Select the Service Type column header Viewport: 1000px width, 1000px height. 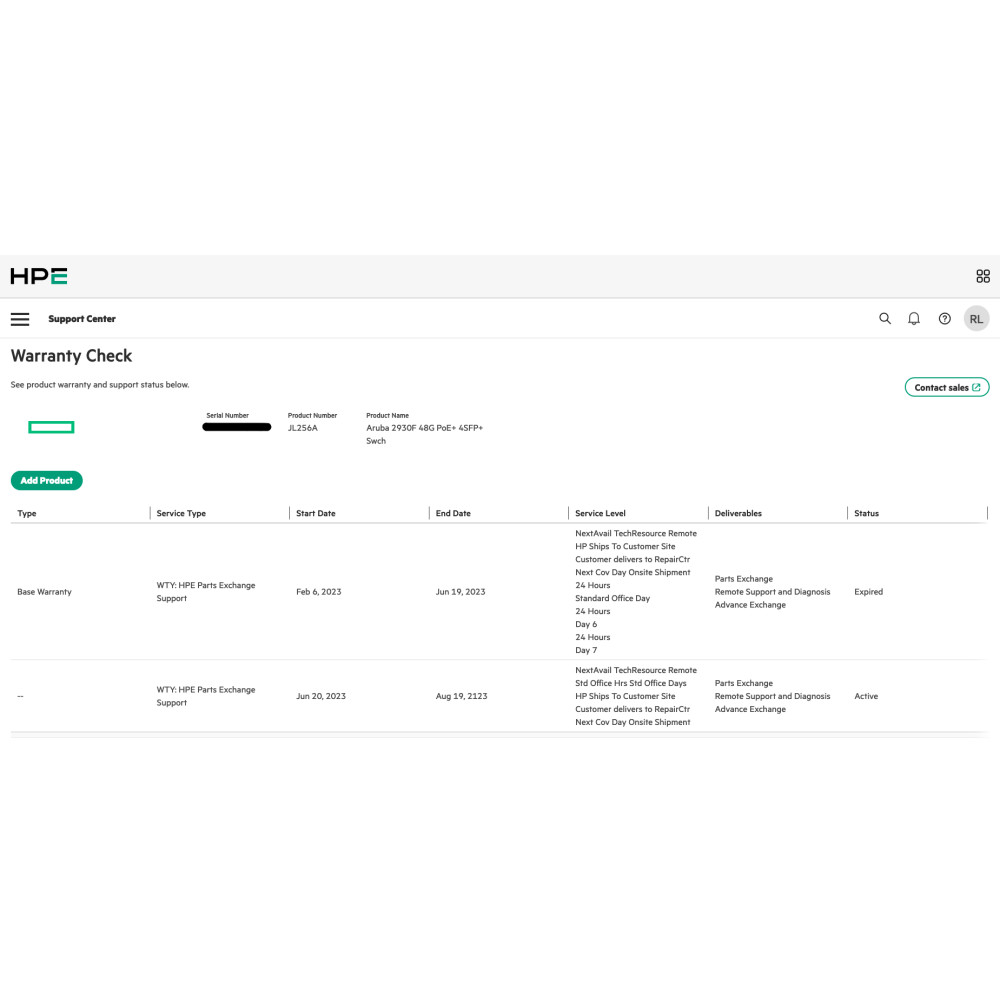[181, 513]
